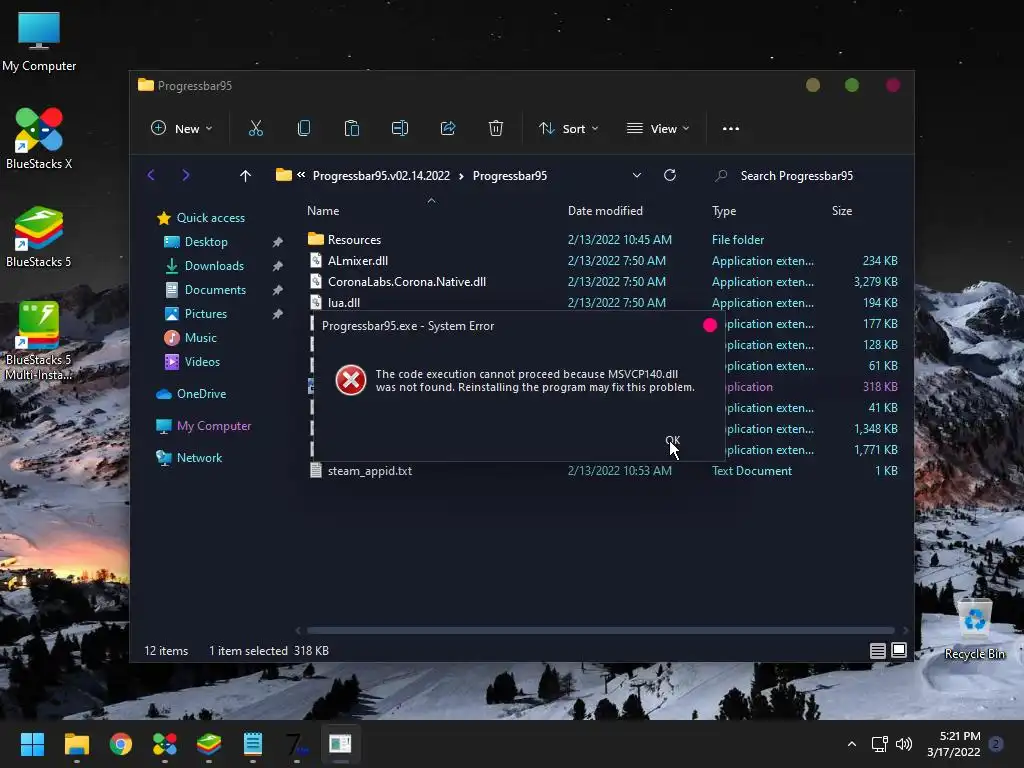Open the Recycle Bin on desktop

(x=975, y=630)
